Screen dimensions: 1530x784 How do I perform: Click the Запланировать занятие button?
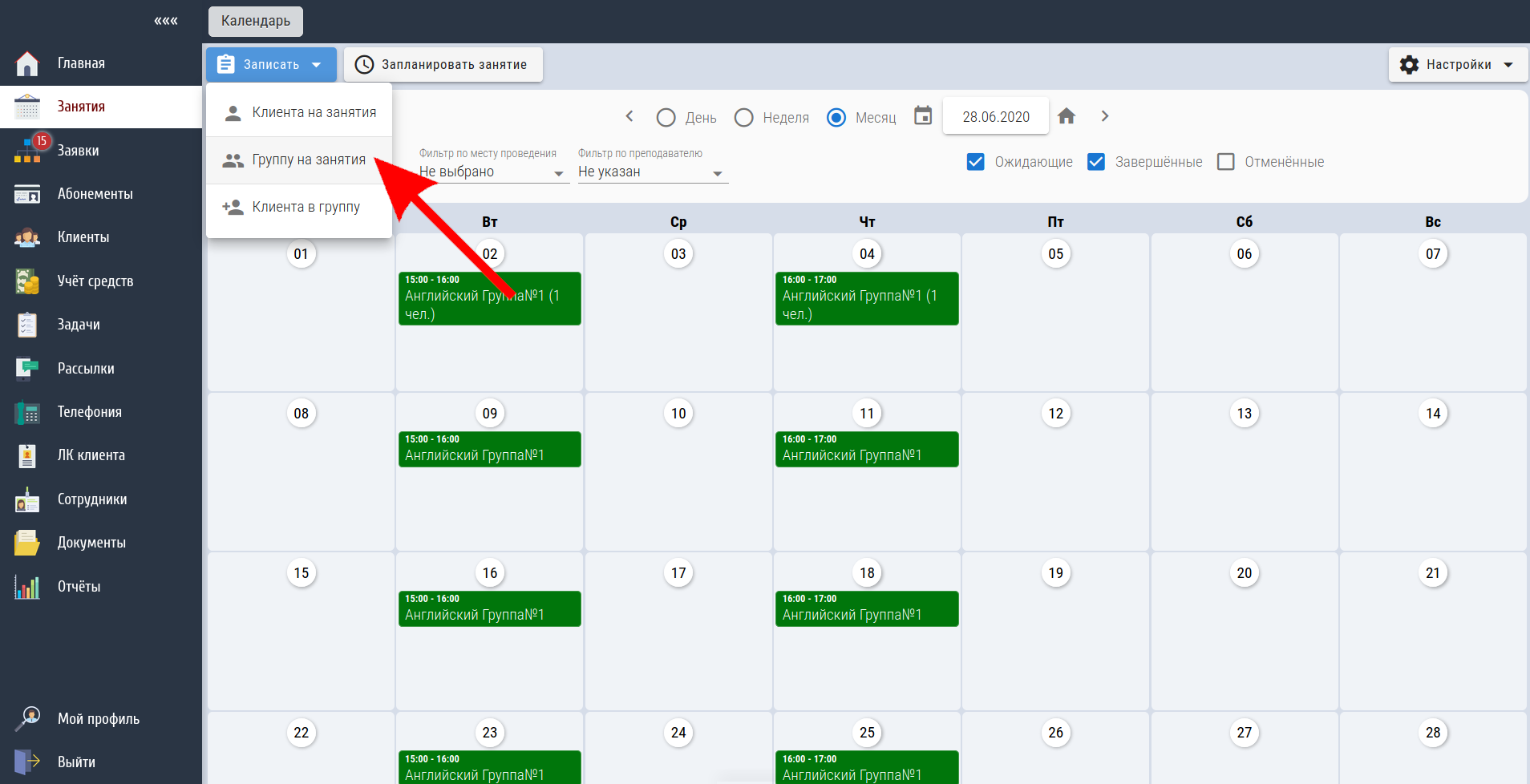click(x=443, y=65)
